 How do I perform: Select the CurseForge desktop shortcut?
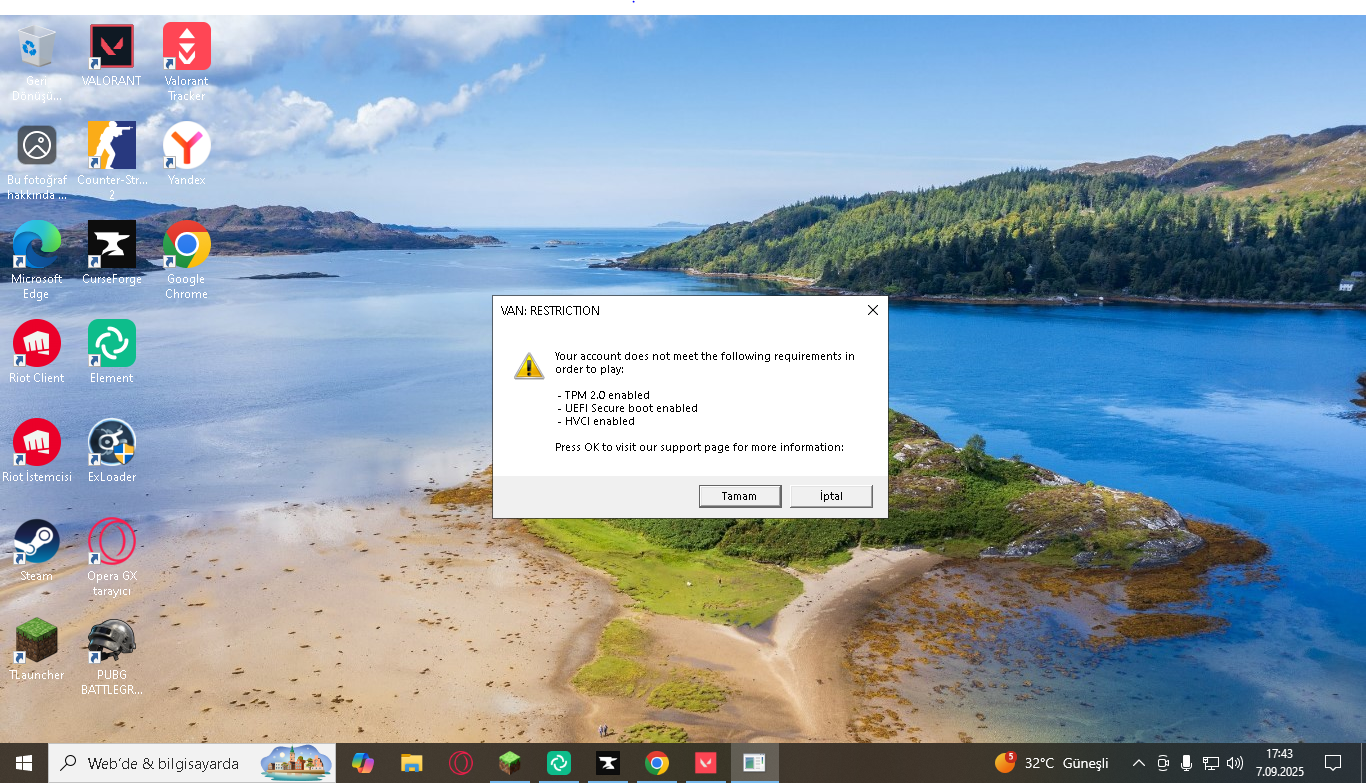112,254
